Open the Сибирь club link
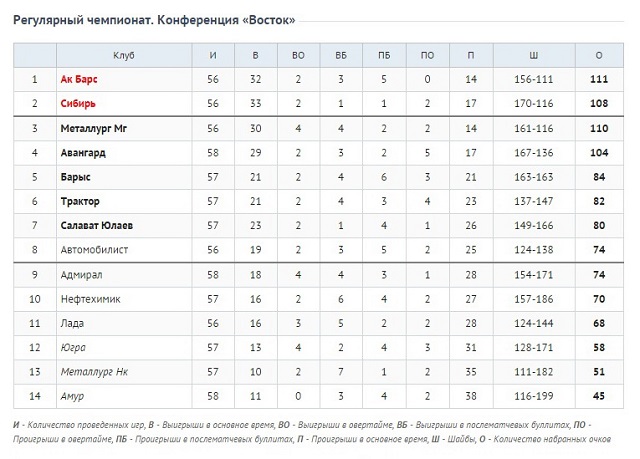Image resolution: width=640 pixels, height=459 pixels. (x=78, y=104)
